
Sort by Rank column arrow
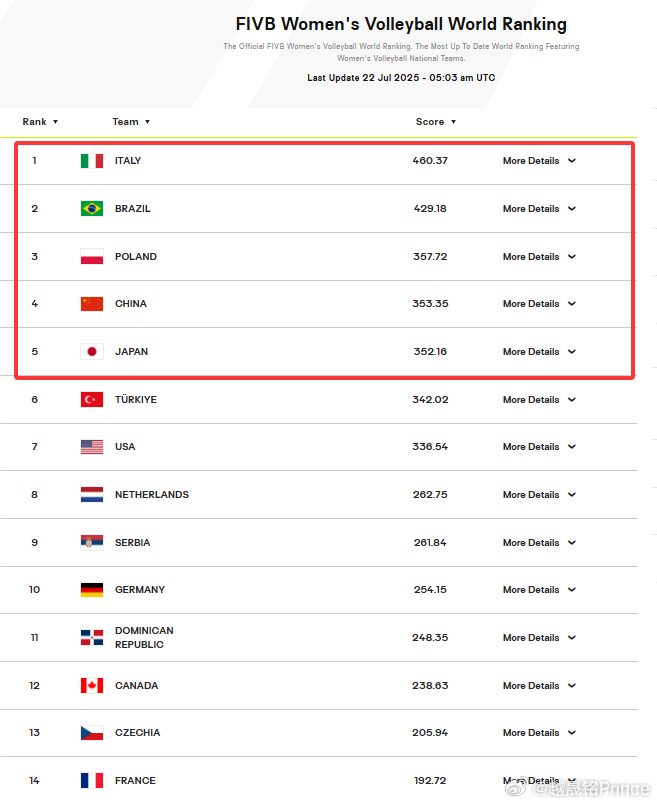55,122
